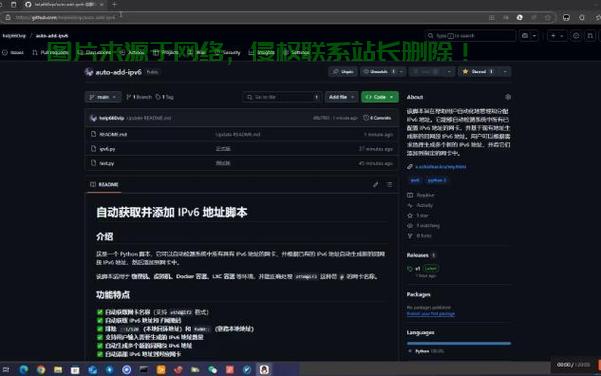Click the Commits history link
The image size is (601, 376).
[x=377, y=118]
